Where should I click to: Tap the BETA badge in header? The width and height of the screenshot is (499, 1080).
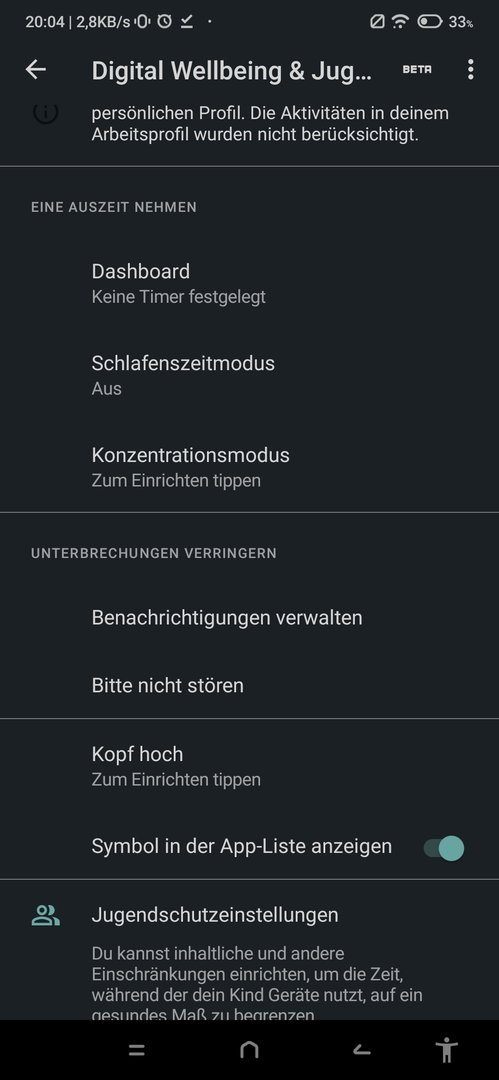coord(417,70)
